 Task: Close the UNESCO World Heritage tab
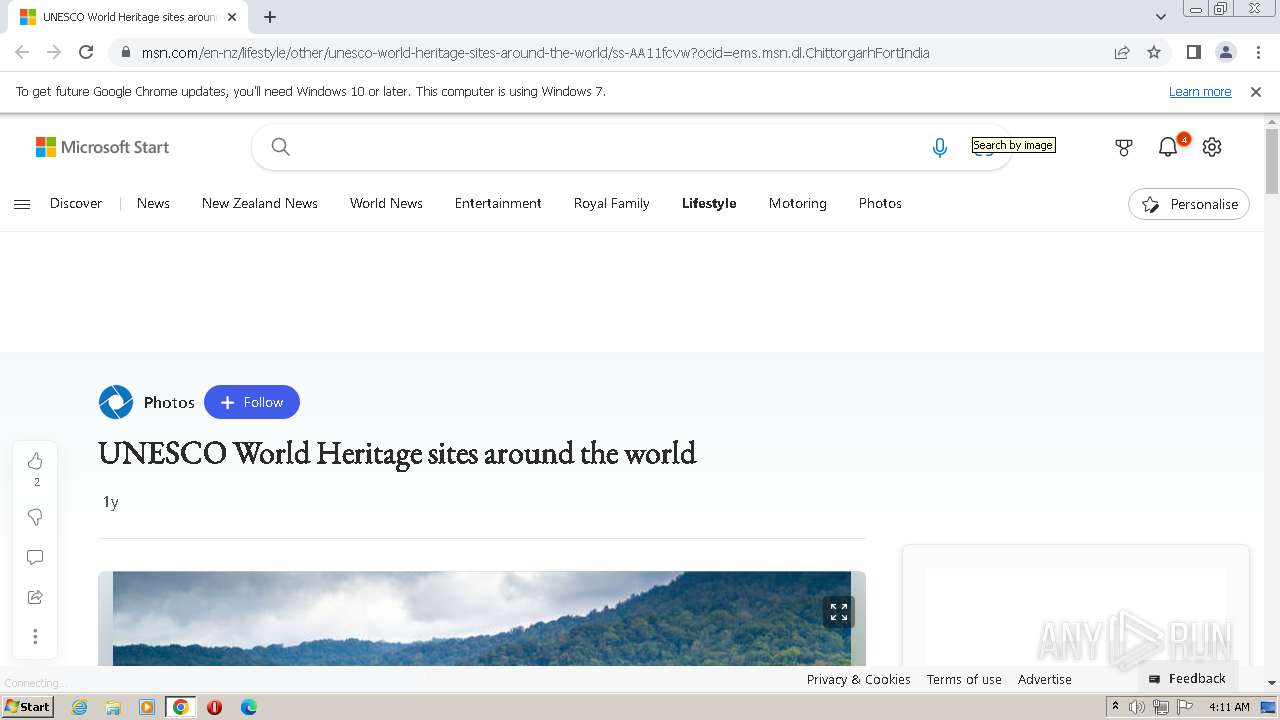(x=232, y=17)
